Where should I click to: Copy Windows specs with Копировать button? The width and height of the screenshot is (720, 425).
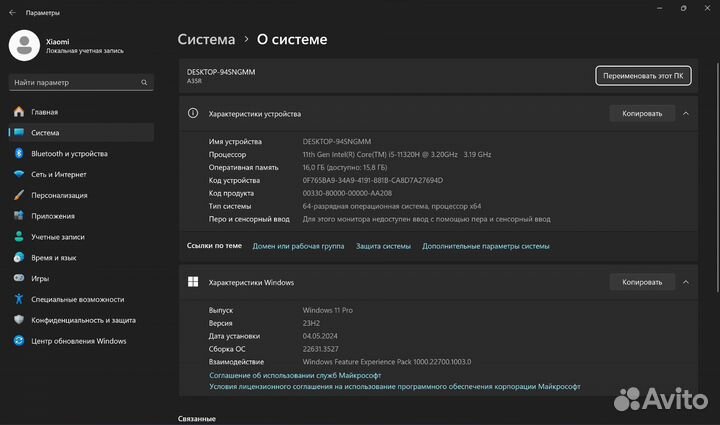[642, 282]
